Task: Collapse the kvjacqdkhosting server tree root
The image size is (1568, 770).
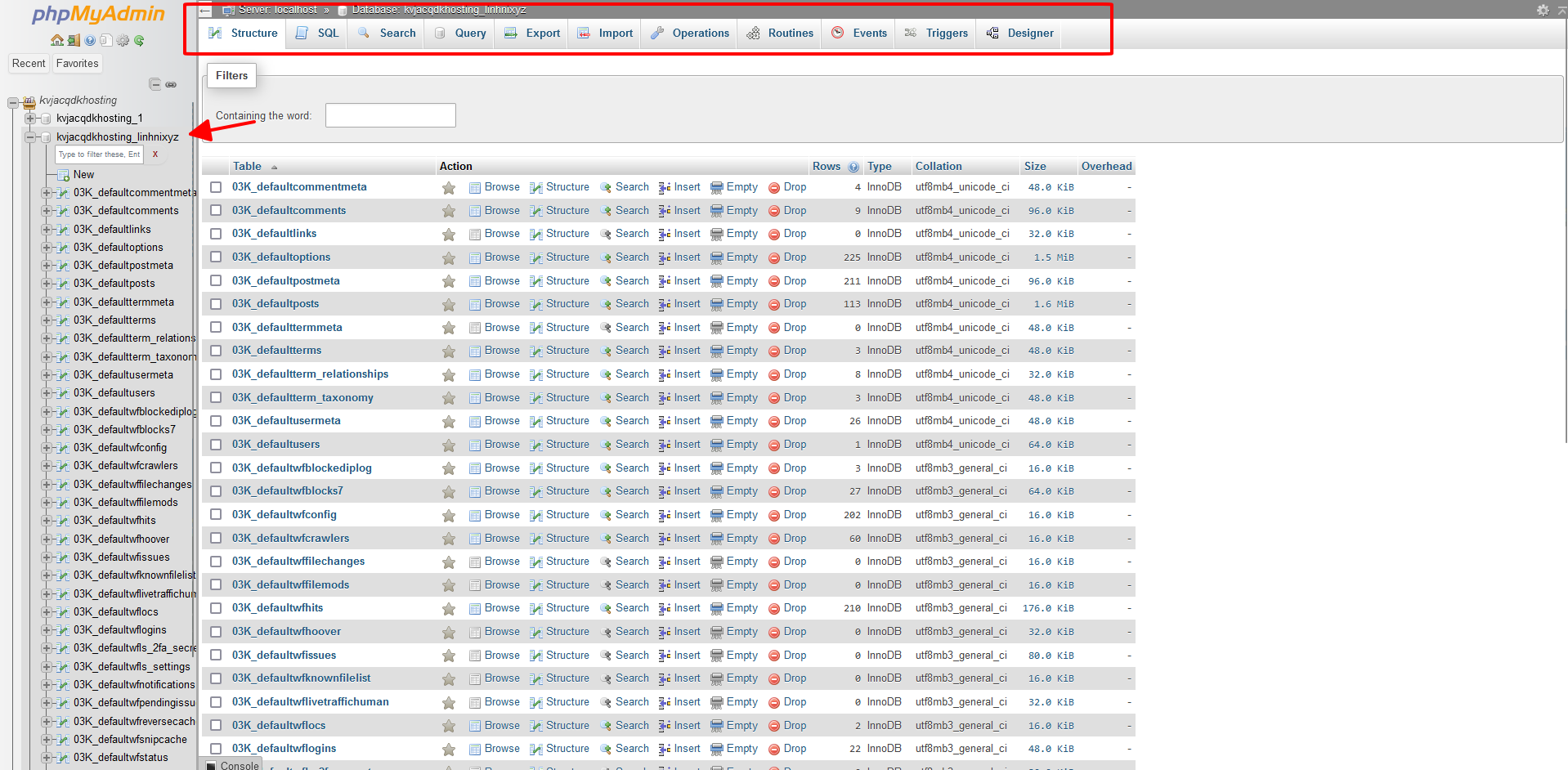Action: tap(12, 102)
